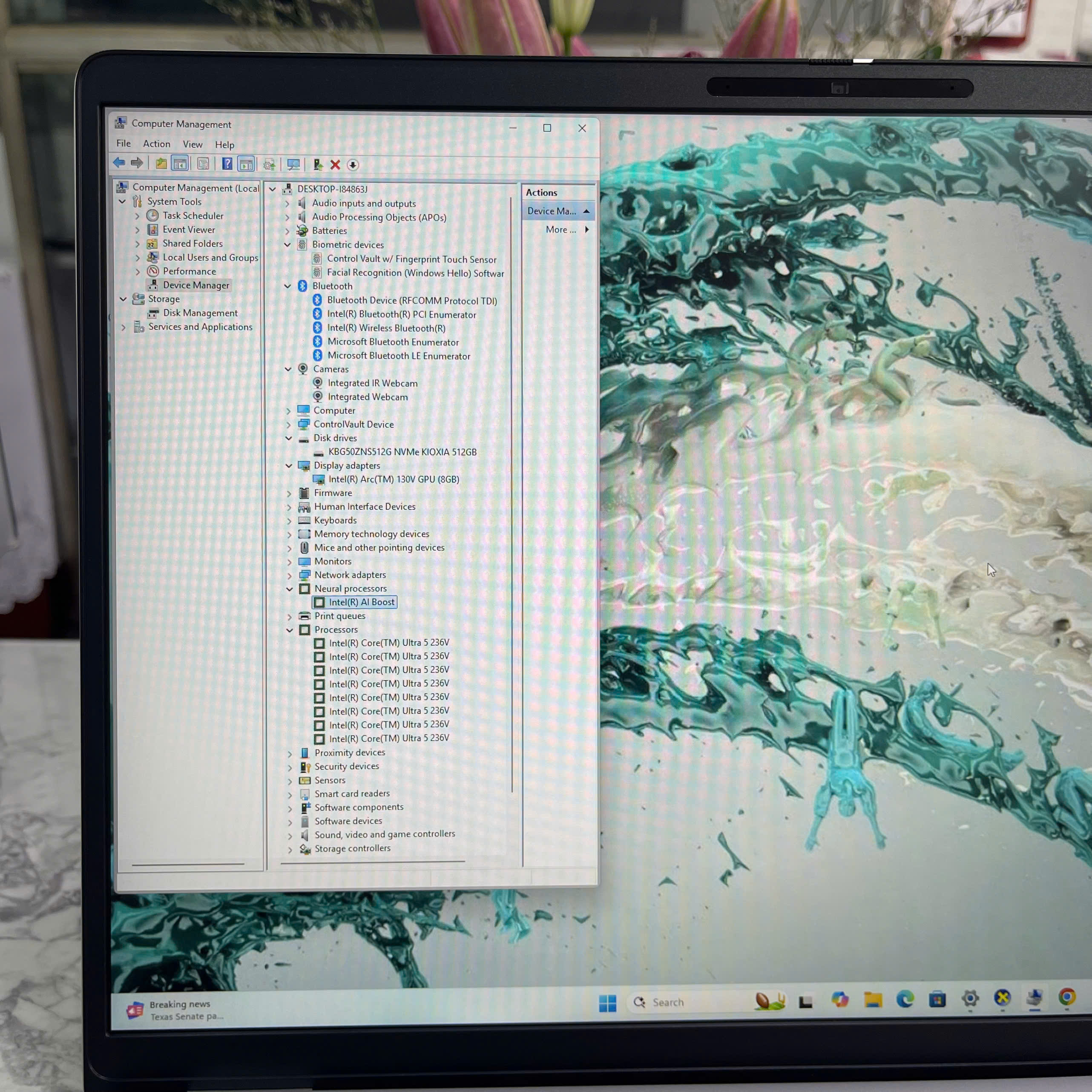Toggle the Show/Hide Console Tree toolbar button
This screenshot has height=1092, width=1092.
coord(180,164)
